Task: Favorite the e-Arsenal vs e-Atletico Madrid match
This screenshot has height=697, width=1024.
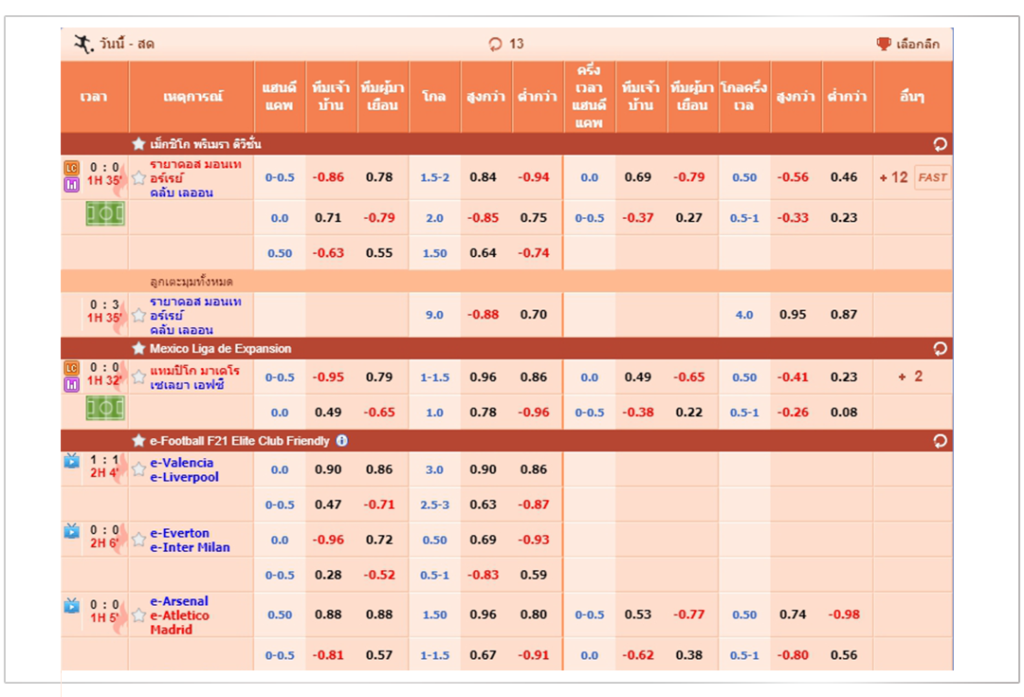Action: click(138, 615)
